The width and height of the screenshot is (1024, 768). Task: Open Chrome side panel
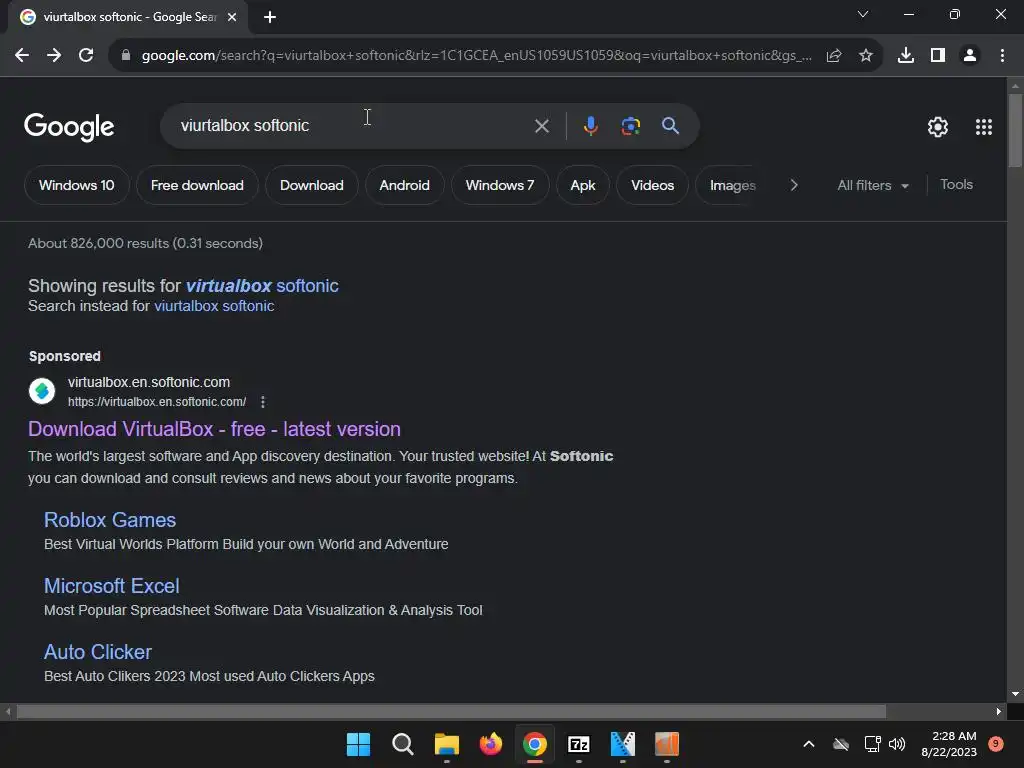point(938,56)
